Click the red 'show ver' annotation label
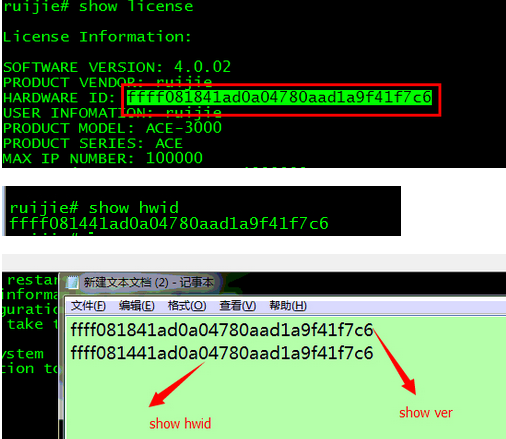This screenshot has width=506, height=439. coord(426,413)
